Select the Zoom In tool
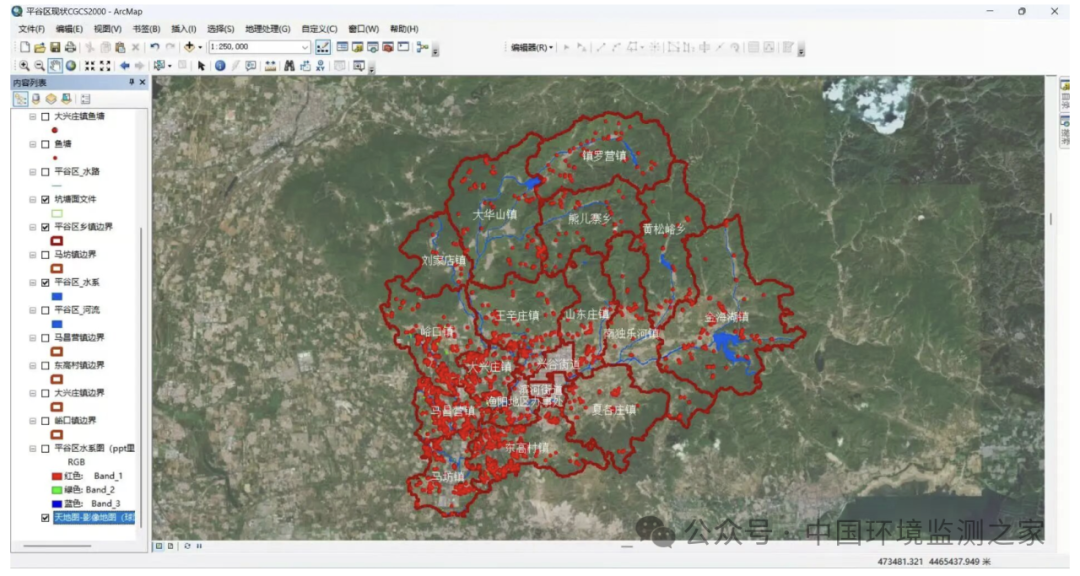 (x=25, y=66)
